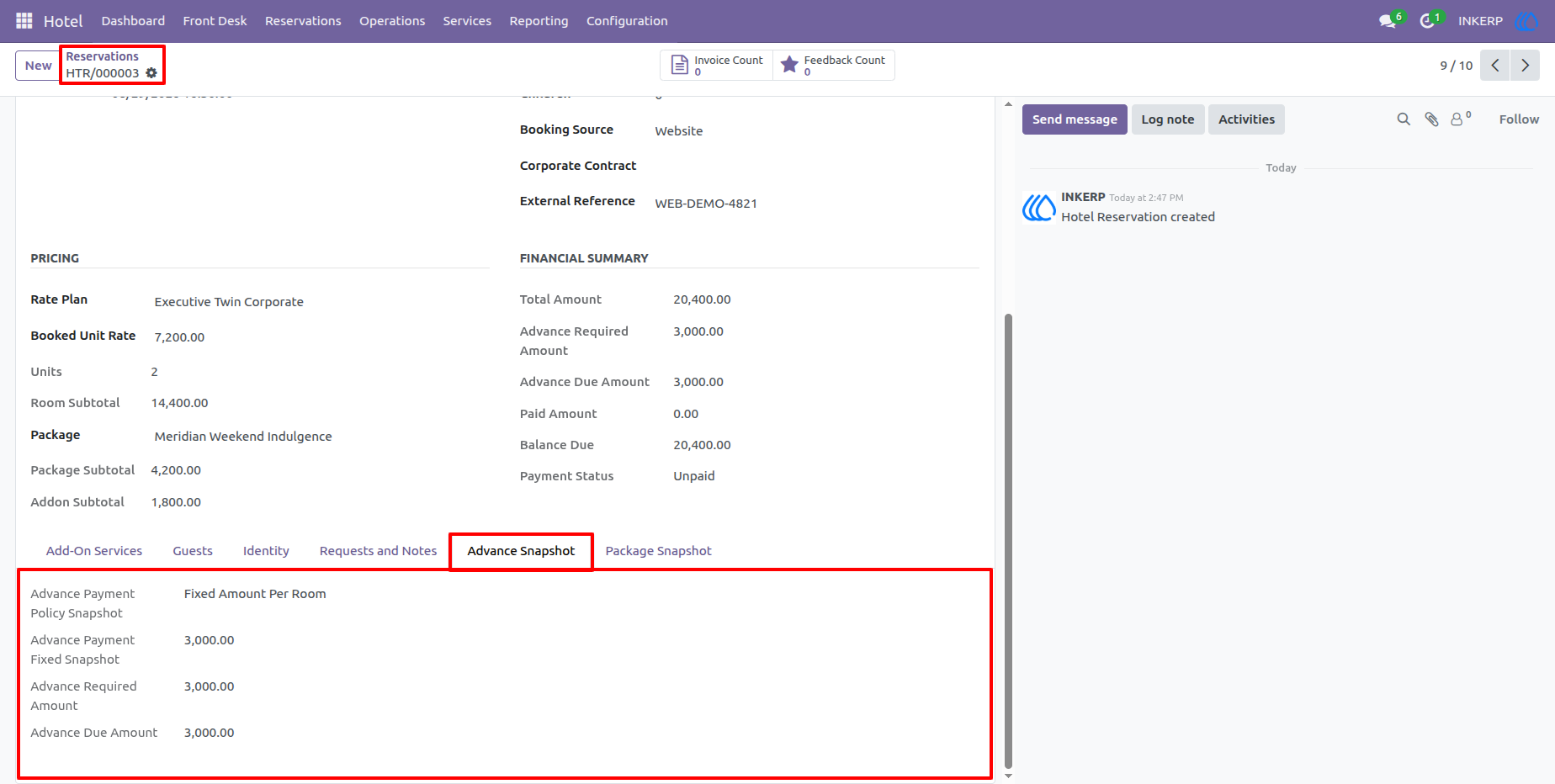Click the INKERP user menu
This screenshot has height=784, width=1555.
point(1480,21)
